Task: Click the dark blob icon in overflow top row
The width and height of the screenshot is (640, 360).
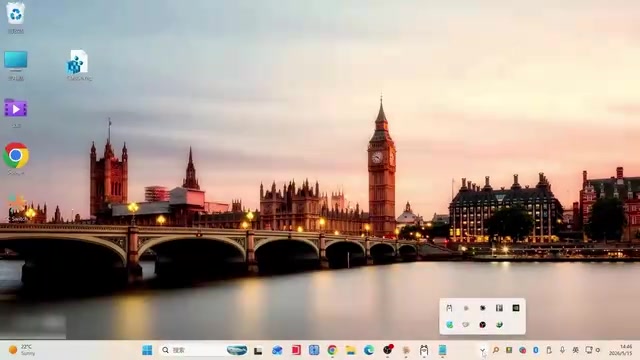Action: coord(483,308)
